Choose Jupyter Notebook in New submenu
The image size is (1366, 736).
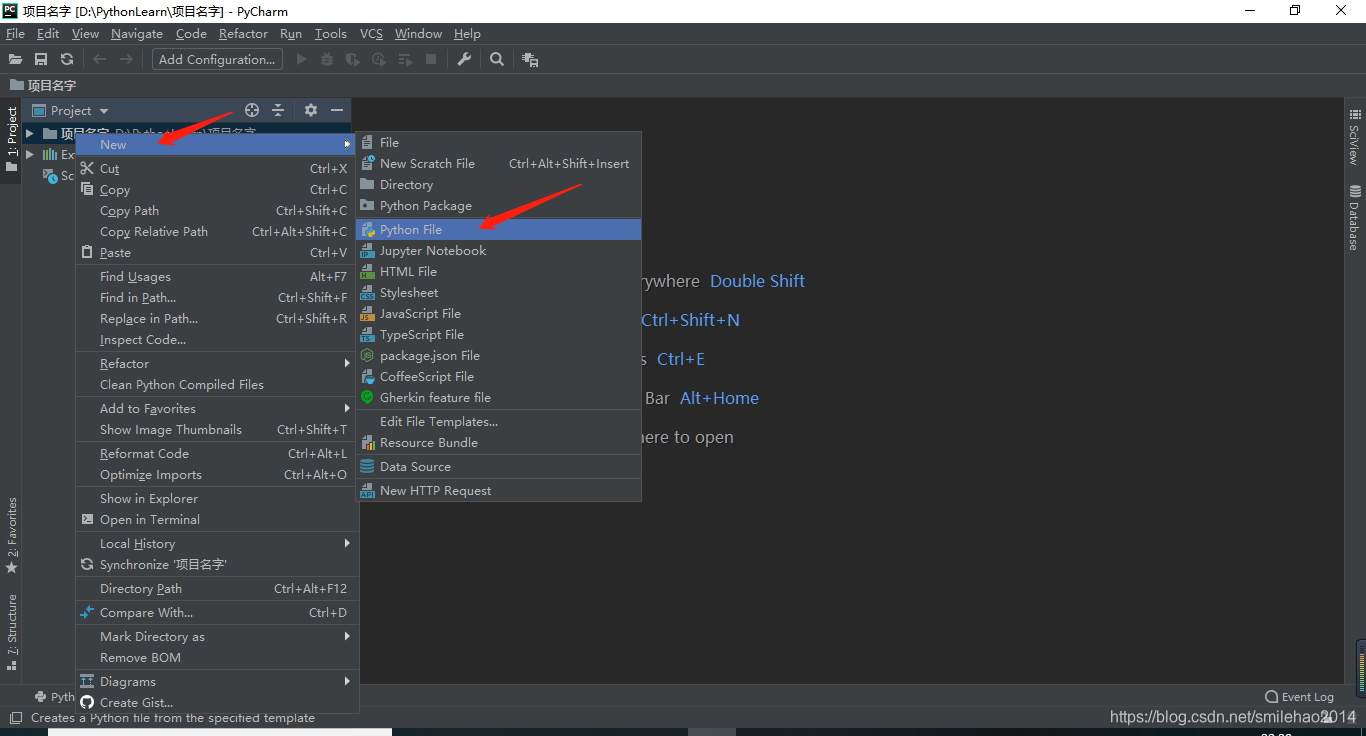click(x=498, y=250)
